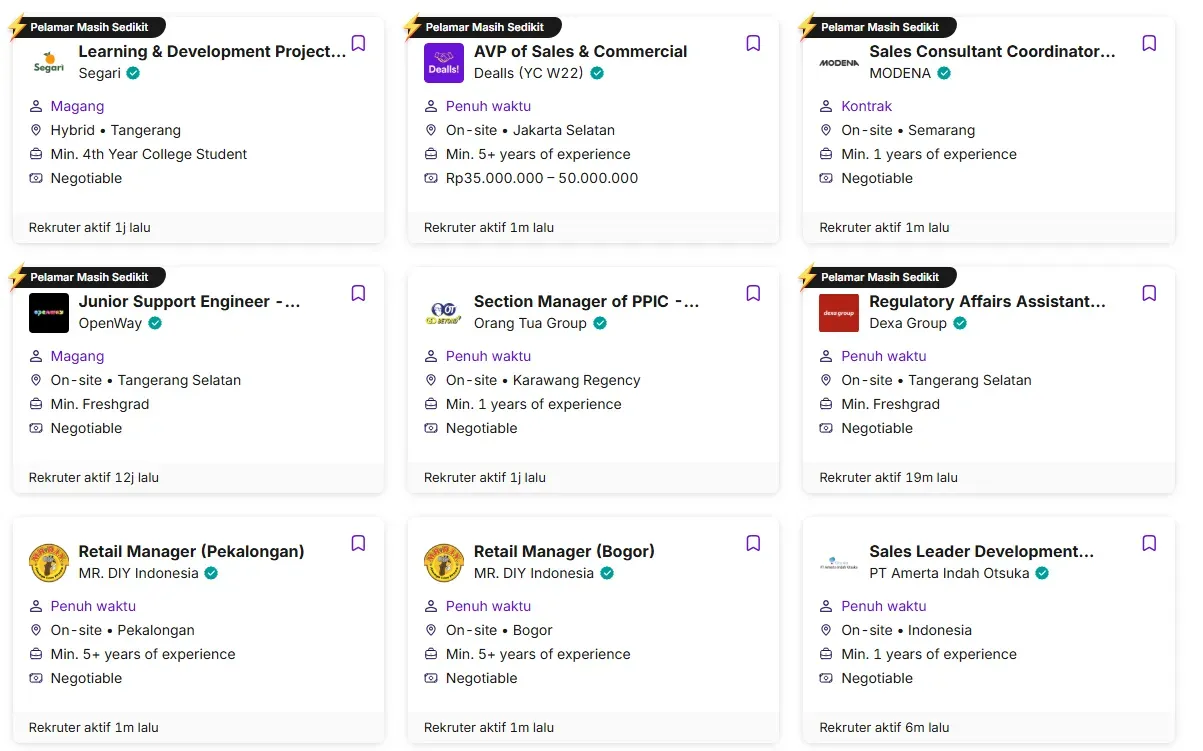This screenshot has height=751, width=1203.
Task: Toggle bookmark on Junior Support Engineer job
Action: (x=358, y=294)
